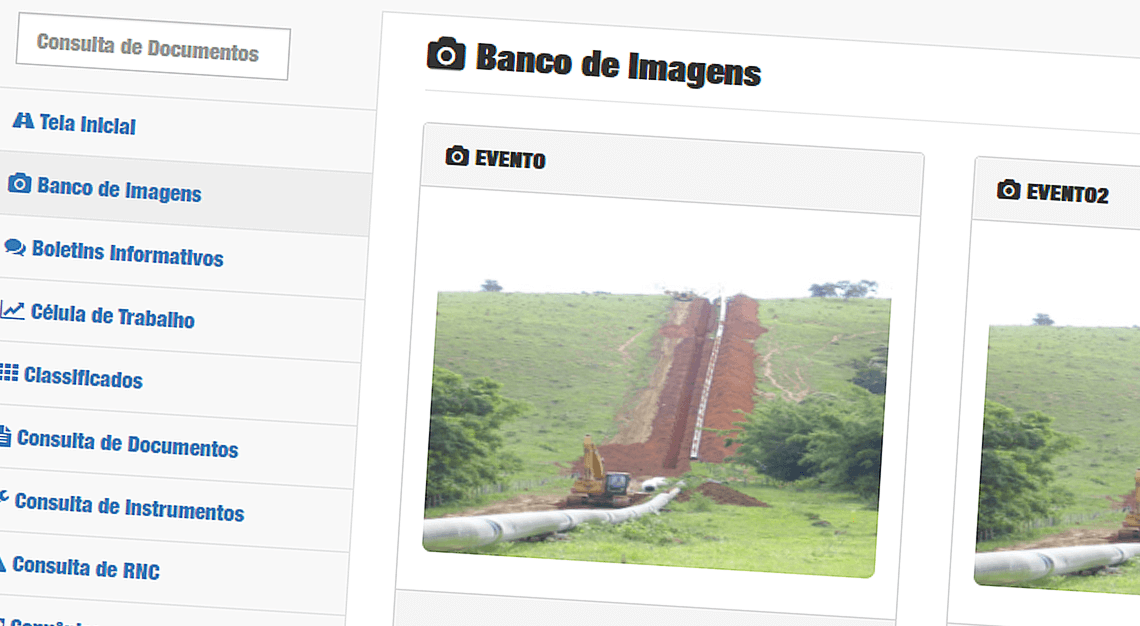Click the Consulta de Documentos search box at top
Screen dimensions: 1140x626
(150, 48)
